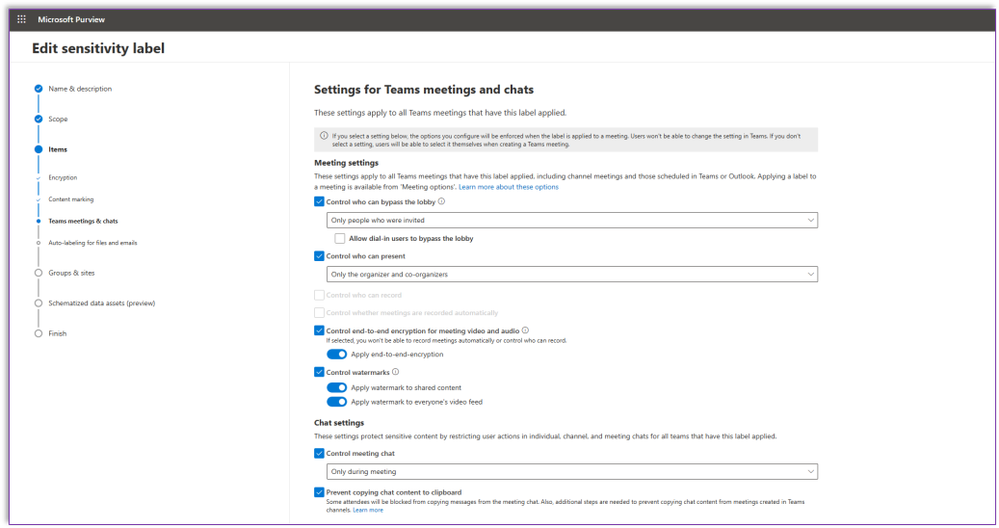Check Allow dial-in users to bypass lobby
This screenshot has height=528, width=999.
pyautogui.click(x=340, y=239)
